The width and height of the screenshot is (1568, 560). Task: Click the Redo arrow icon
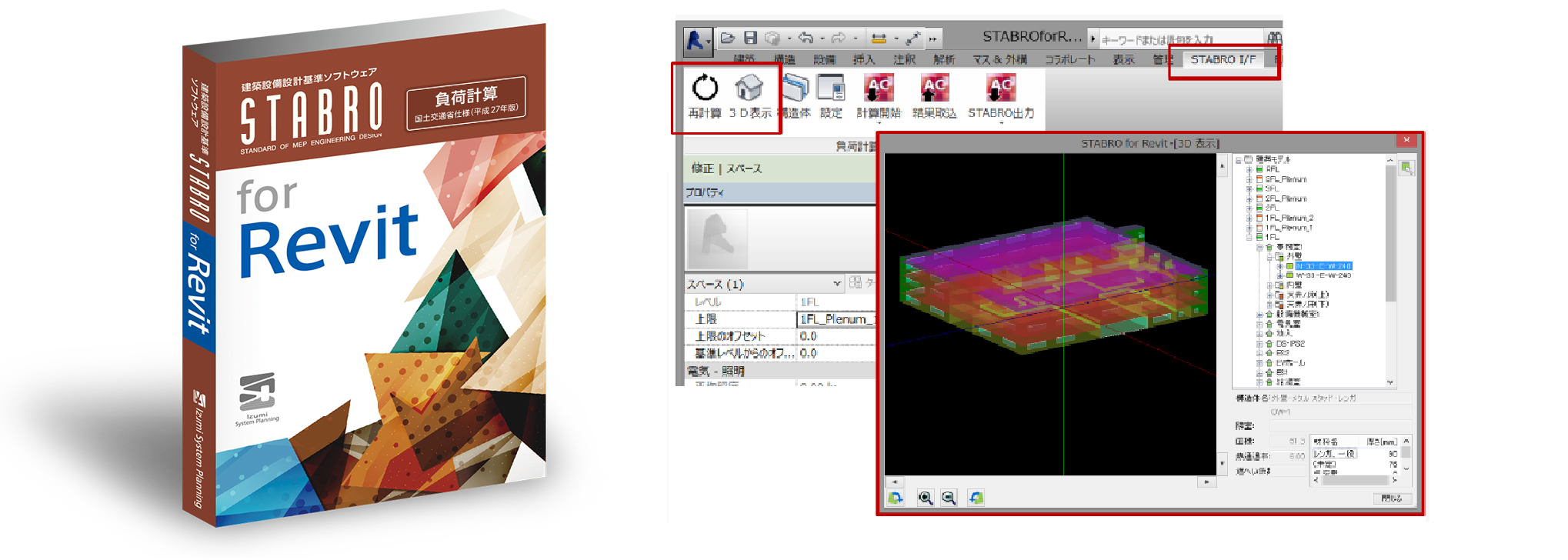point(839,38)
